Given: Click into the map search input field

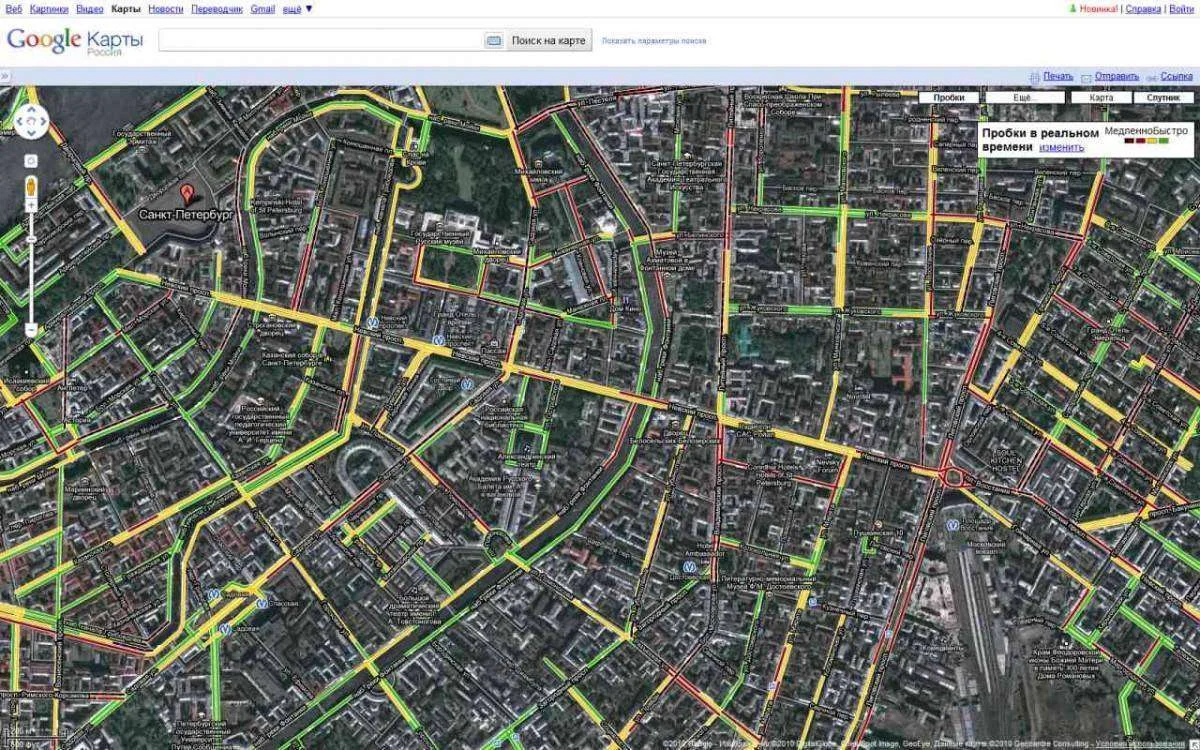Looking at the screenshot, I should pyautogui.click(x=320, y=40).
